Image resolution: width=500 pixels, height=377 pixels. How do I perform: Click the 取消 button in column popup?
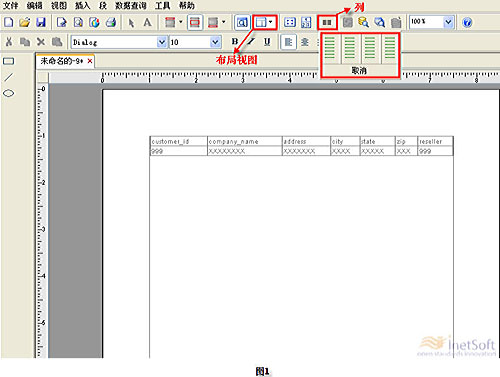click(x=359, y=70)
